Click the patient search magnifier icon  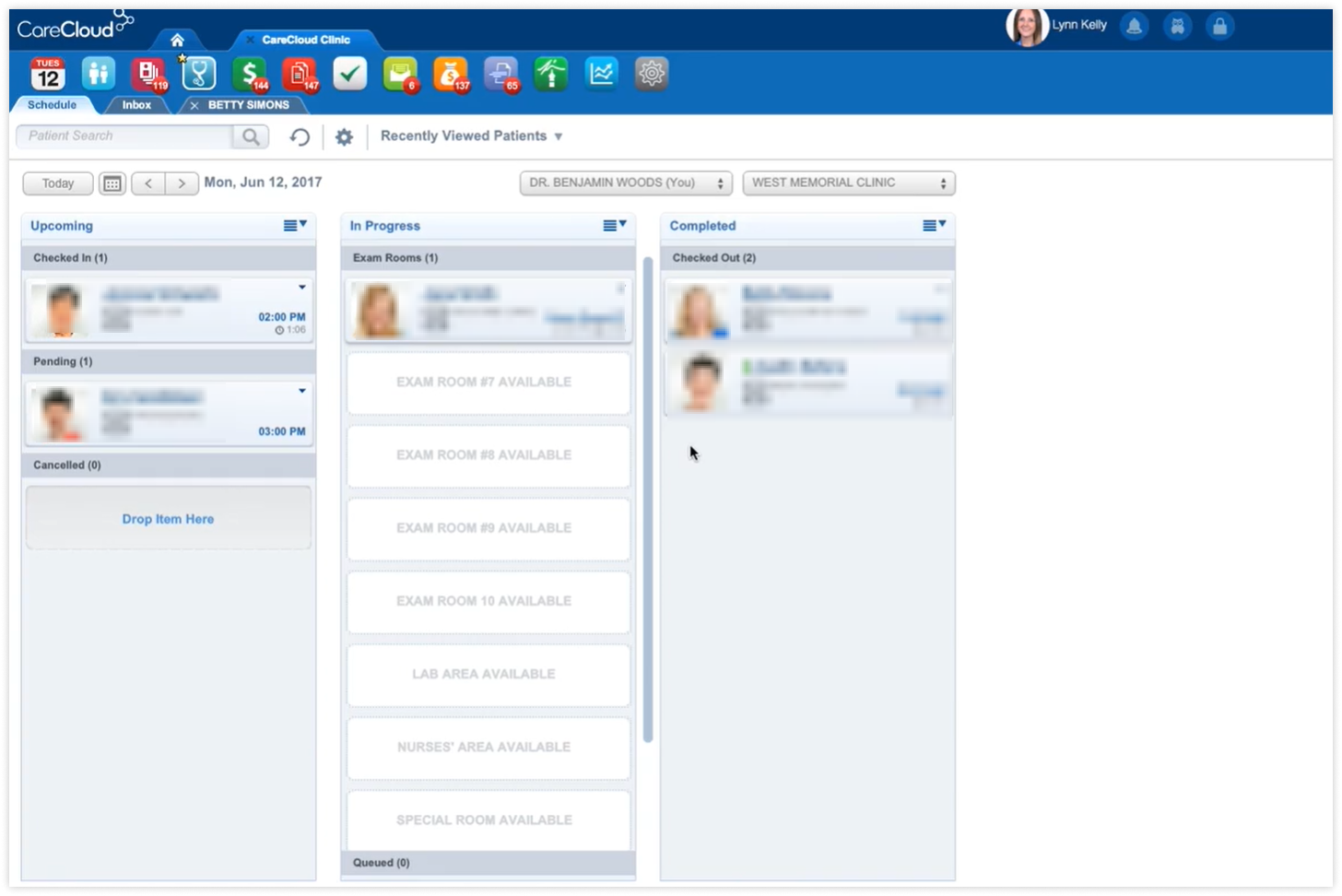[x=251, y=136]
